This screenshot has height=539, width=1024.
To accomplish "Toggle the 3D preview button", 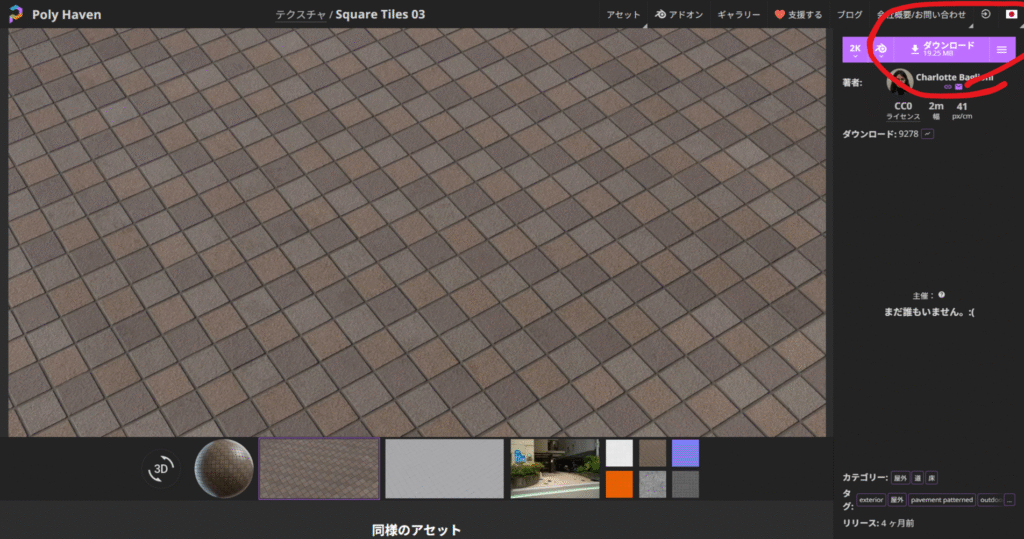I will click(x=161, y=468).
